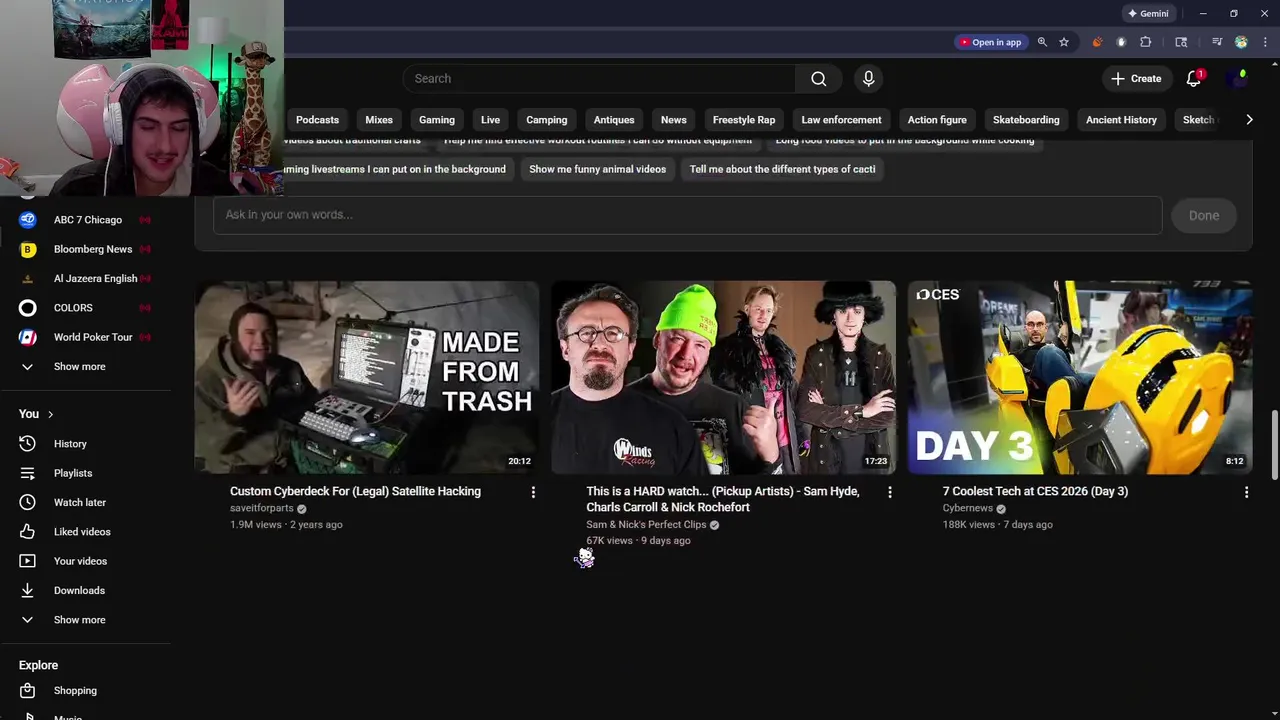This screenshot has height=720, width=1280.
Task: Filter by the News chip
Action: pyautogui.click(x=674, y=120)
